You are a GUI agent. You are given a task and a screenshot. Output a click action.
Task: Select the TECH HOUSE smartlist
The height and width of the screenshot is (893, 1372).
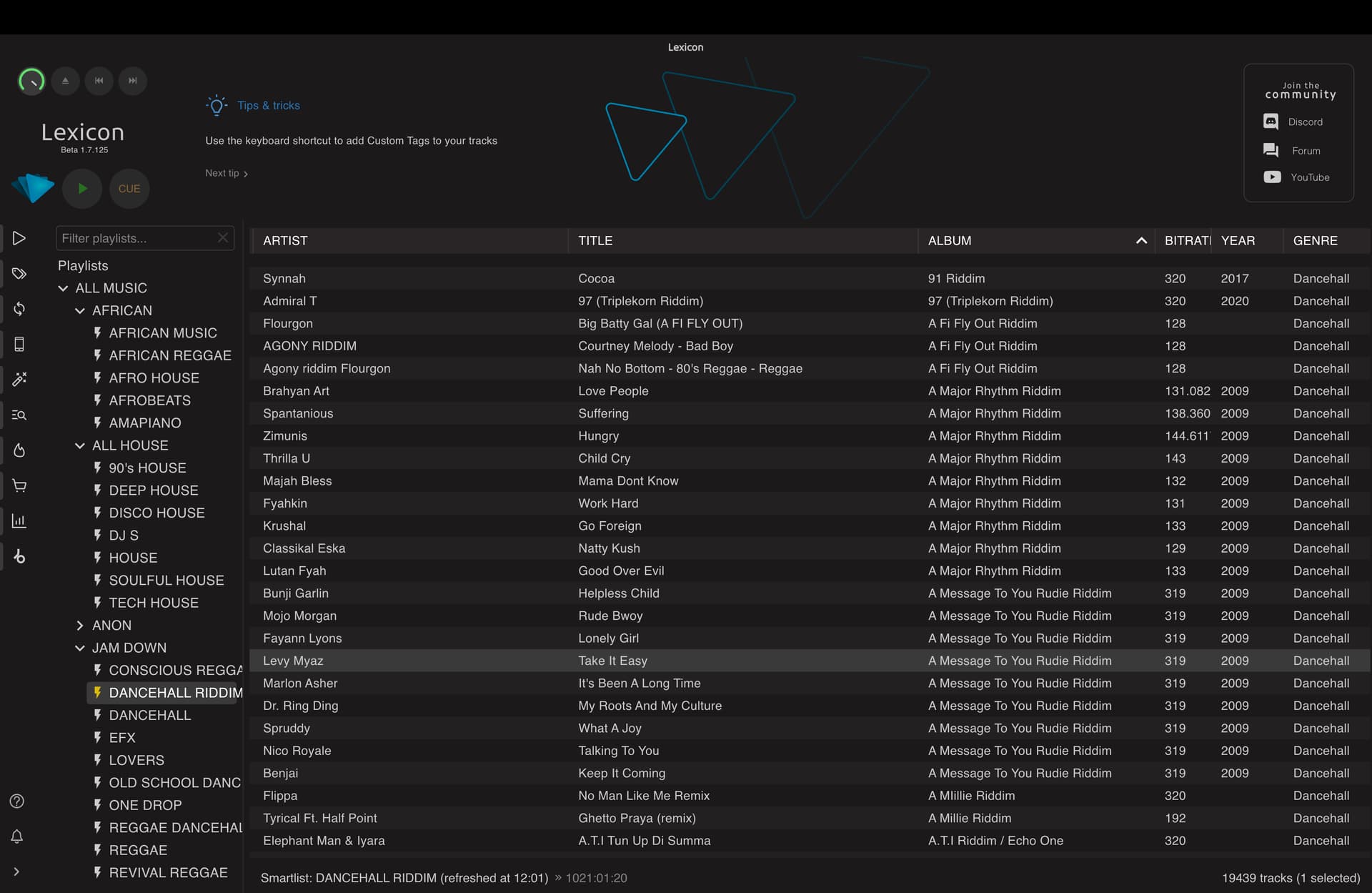coord(154,603)
